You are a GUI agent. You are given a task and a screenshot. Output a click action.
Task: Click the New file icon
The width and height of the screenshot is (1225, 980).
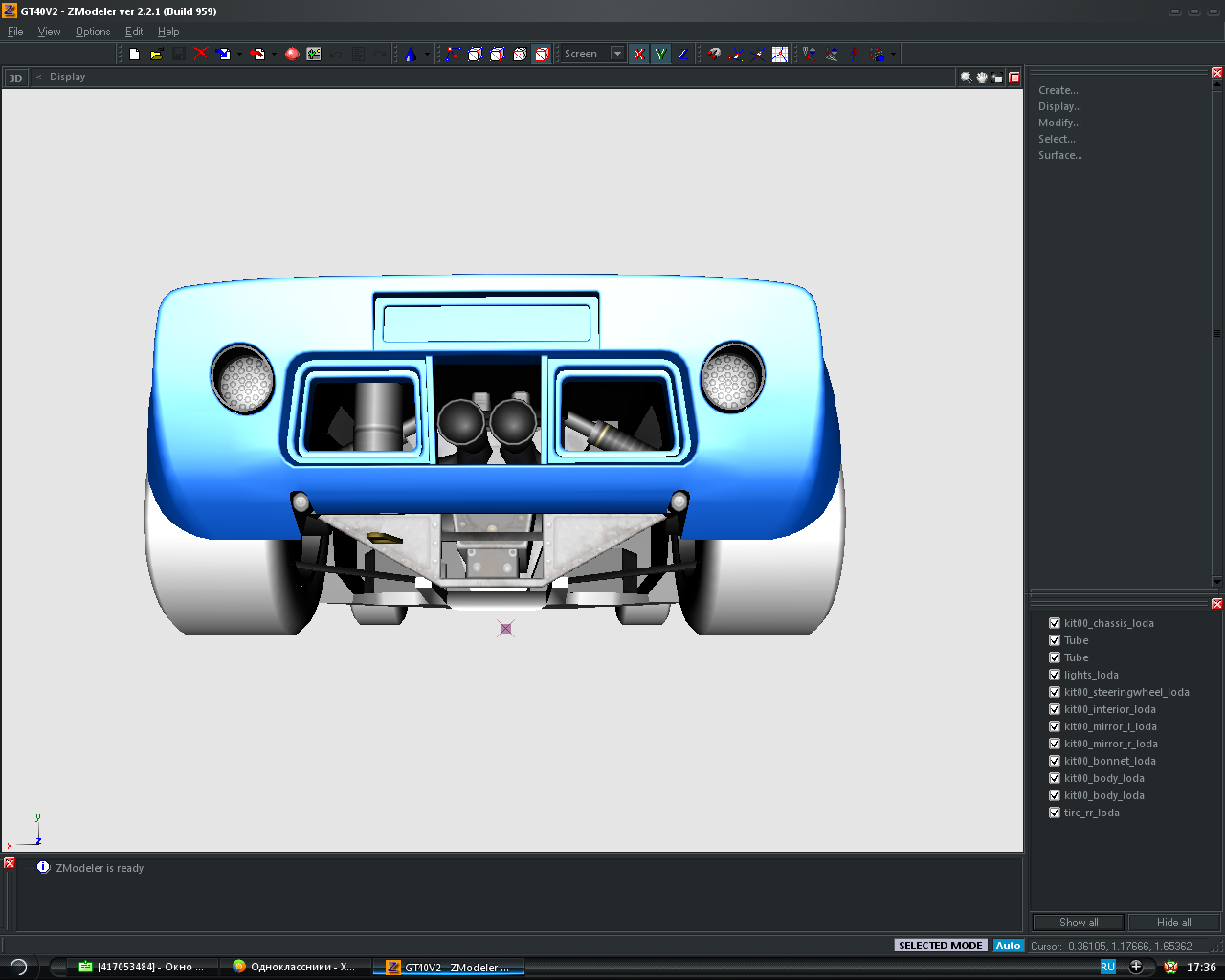point(134,55)
